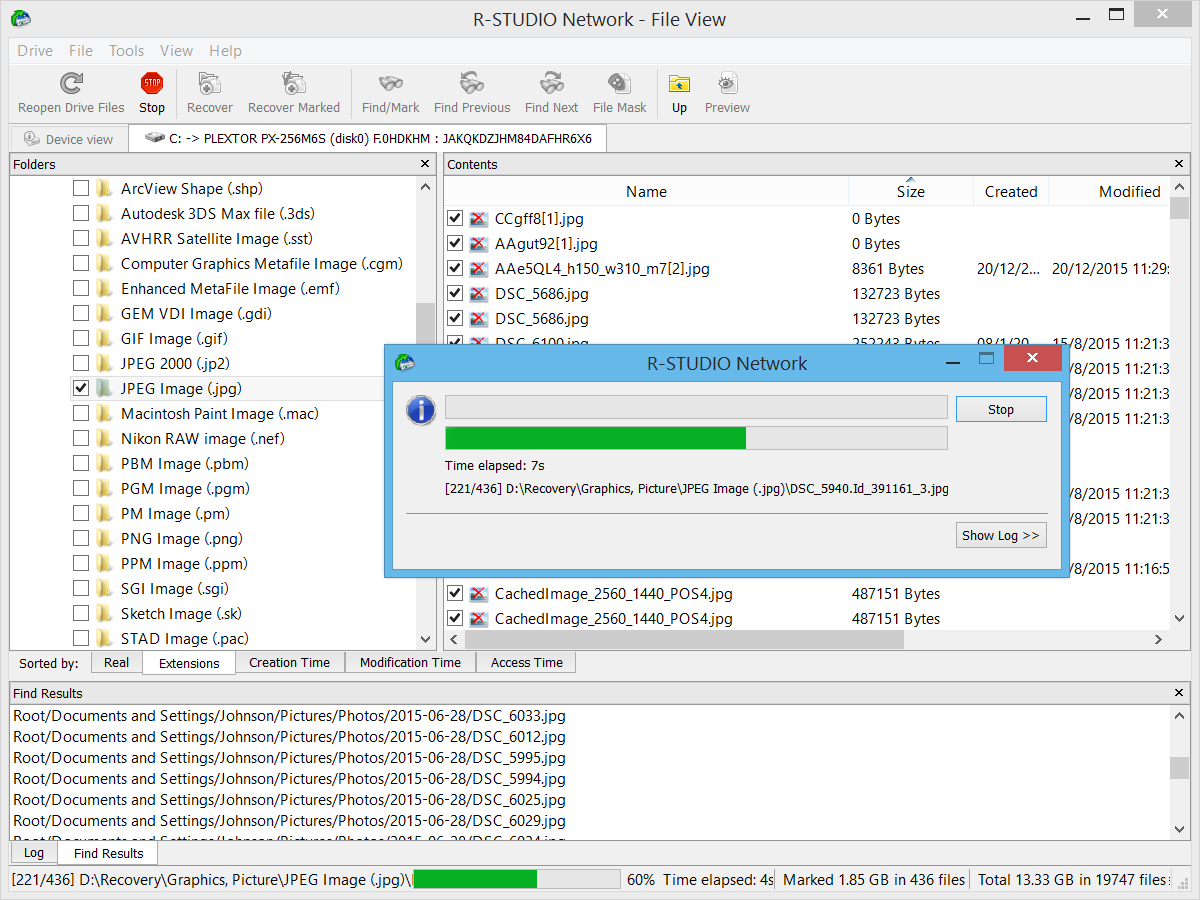Open the Tools menu

(x=126, y=50)
